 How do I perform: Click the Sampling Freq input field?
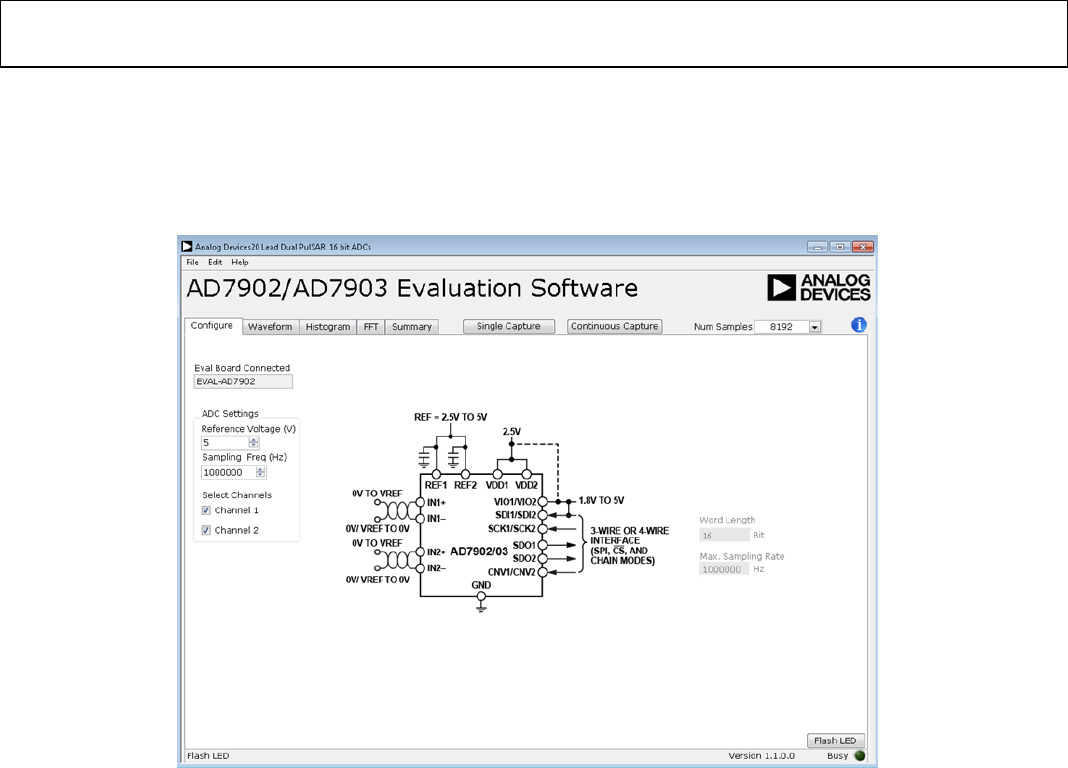[223, 472]
